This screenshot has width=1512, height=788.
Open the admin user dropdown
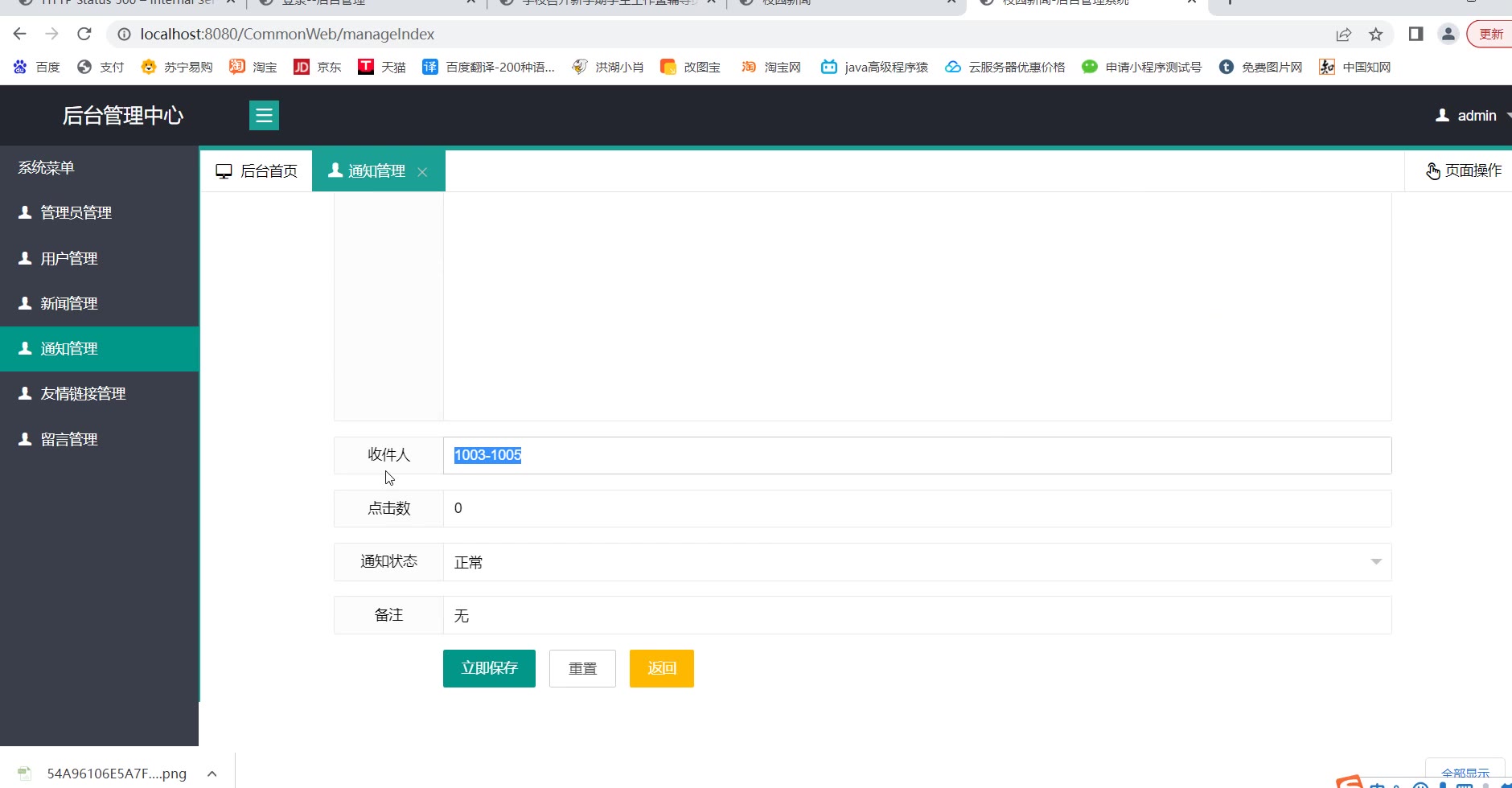(1472, 116)
